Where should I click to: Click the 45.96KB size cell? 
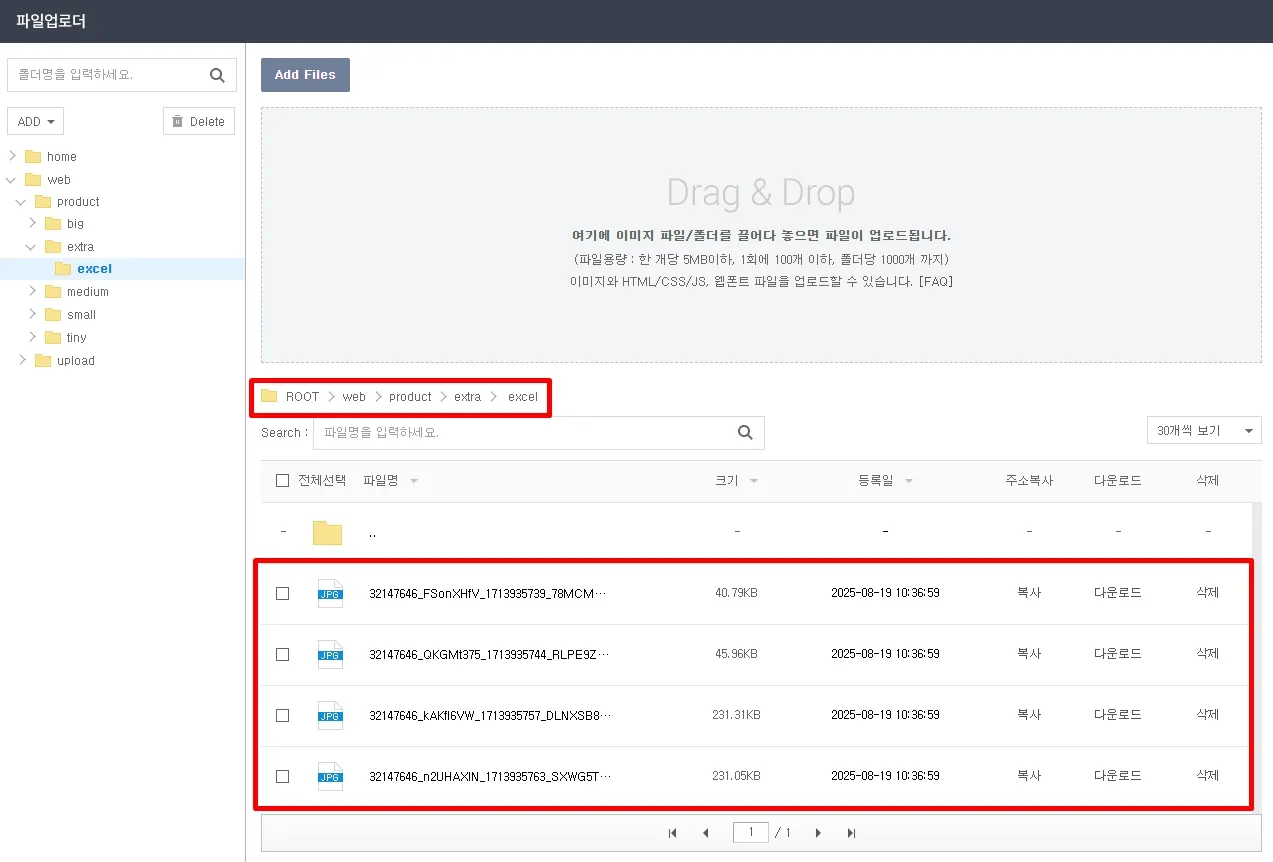click(x=736, y=654)
